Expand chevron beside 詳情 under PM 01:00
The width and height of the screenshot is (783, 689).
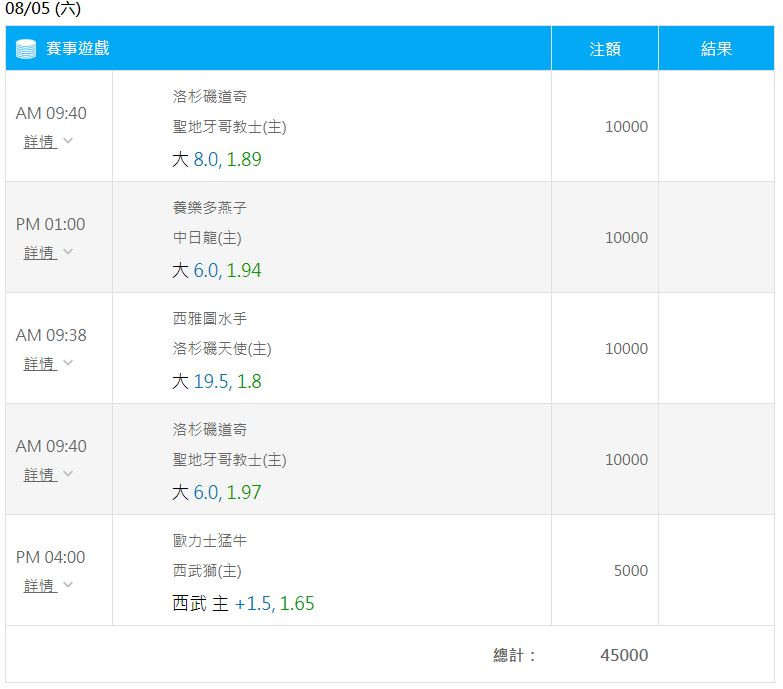tap(68, 252)
